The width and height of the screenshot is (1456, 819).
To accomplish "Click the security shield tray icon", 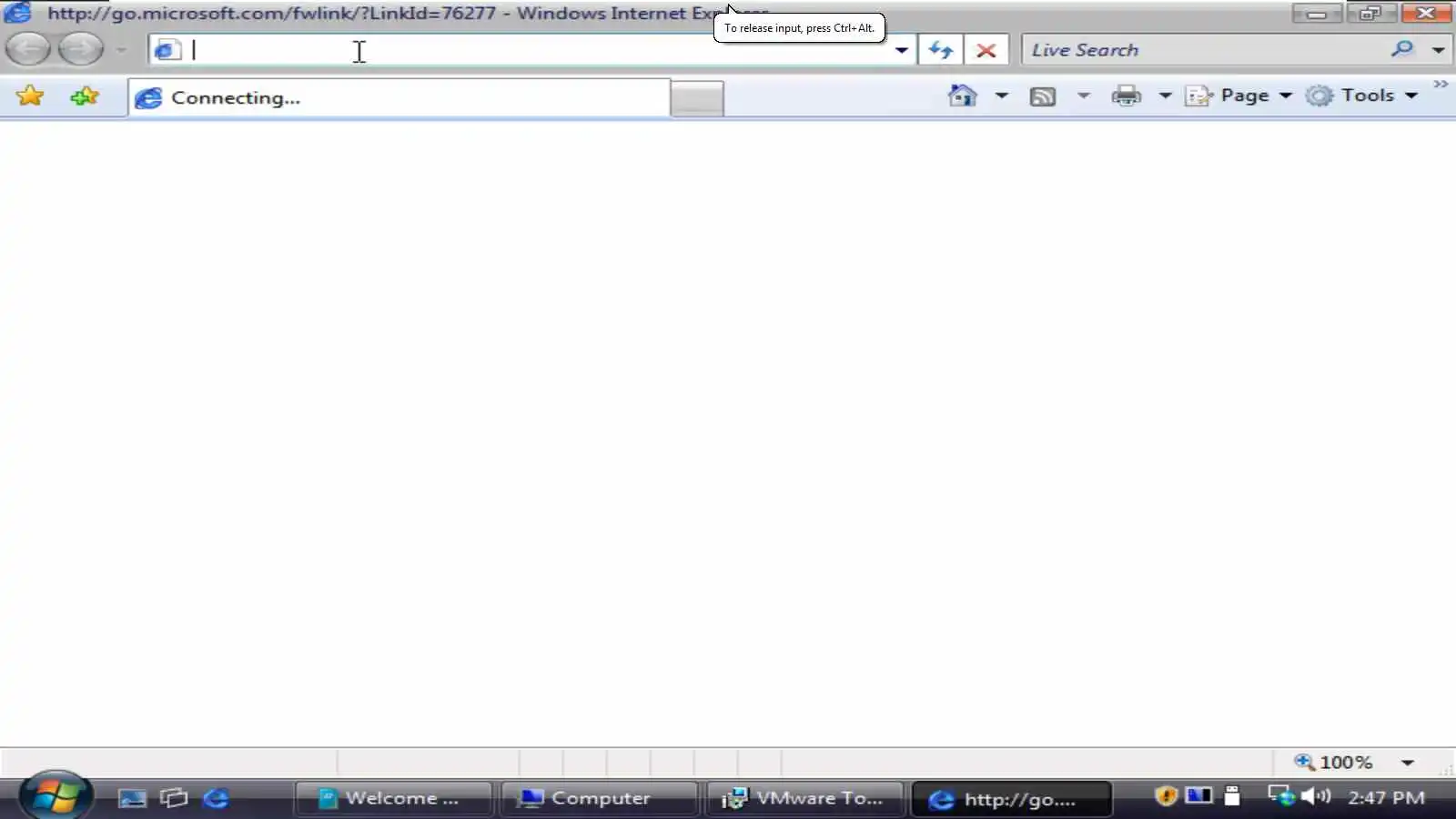I will [1166, 796].
